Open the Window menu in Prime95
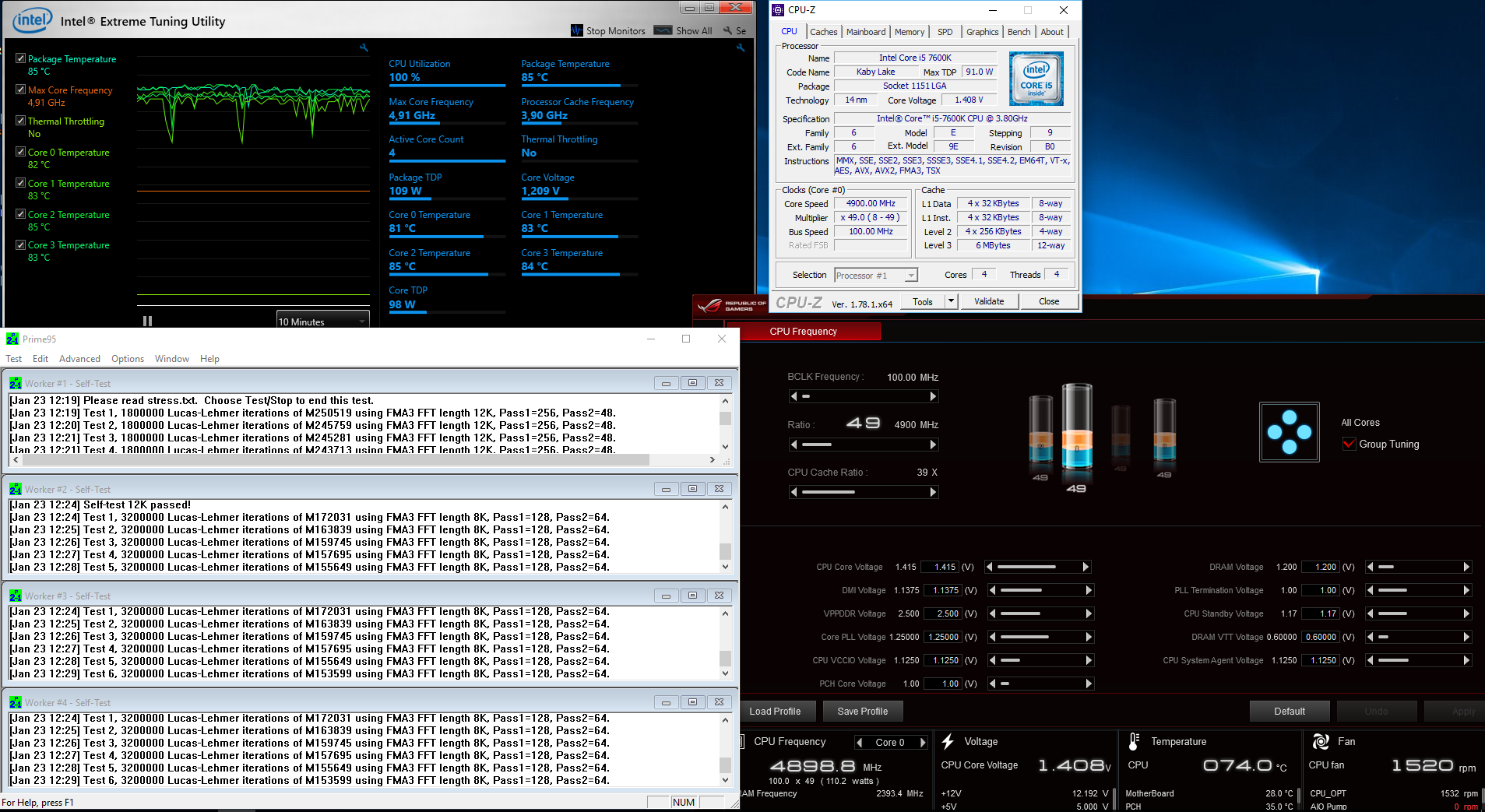Screen dimensions: 1485x812 pos(172,359)
